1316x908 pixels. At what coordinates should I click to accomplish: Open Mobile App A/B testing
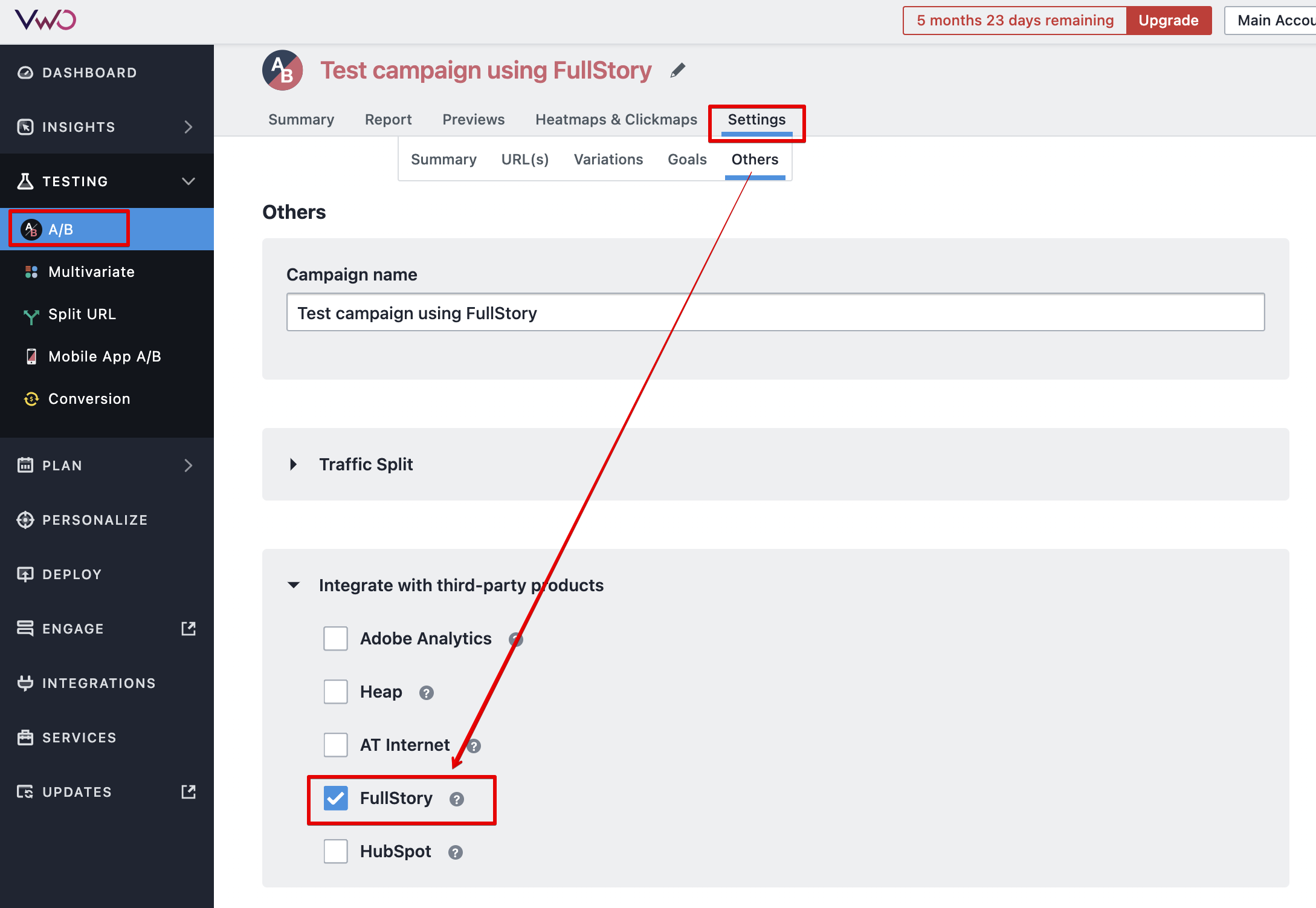[x=105, y=357]
